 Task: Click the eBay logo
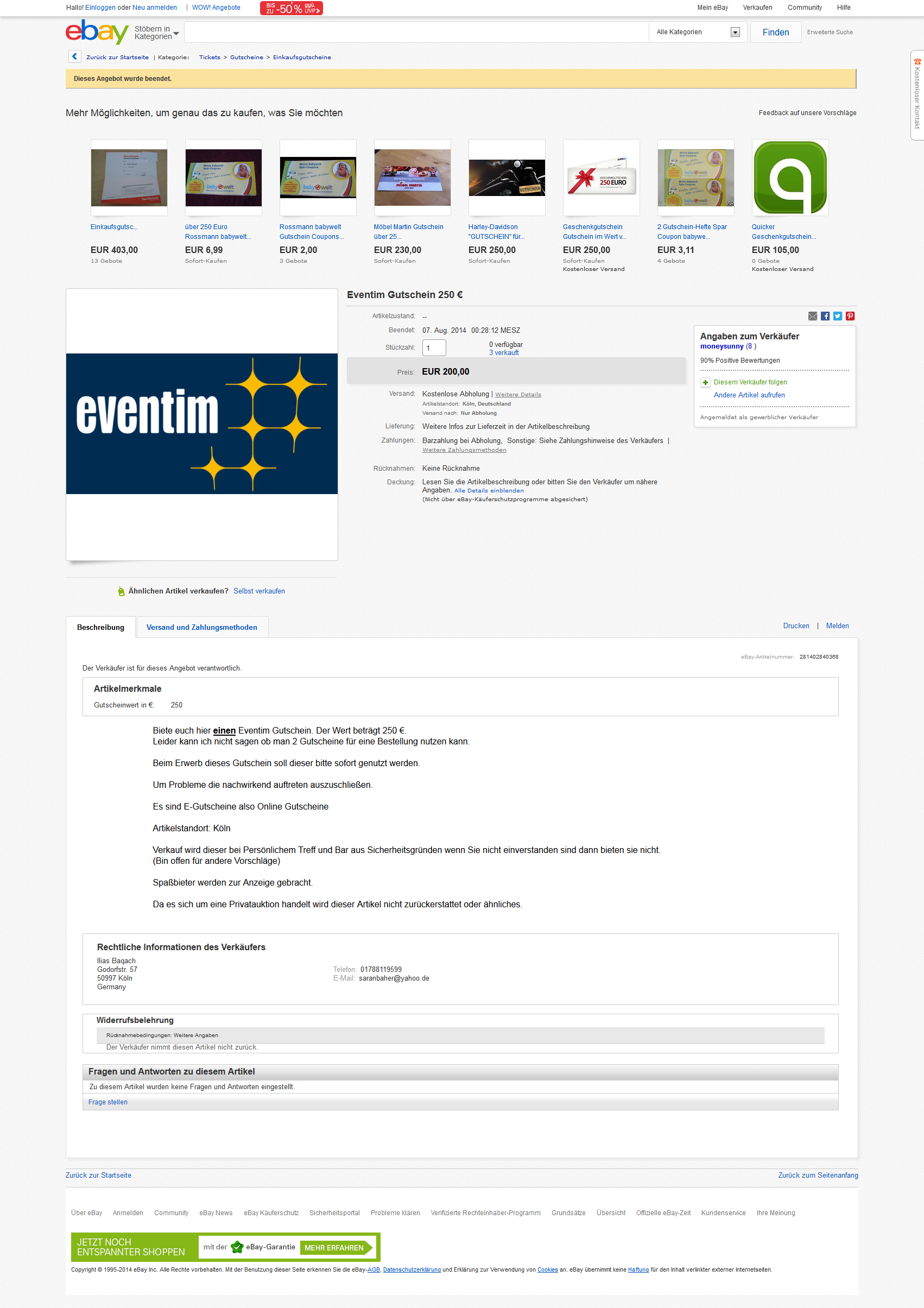tap(97, 32)
